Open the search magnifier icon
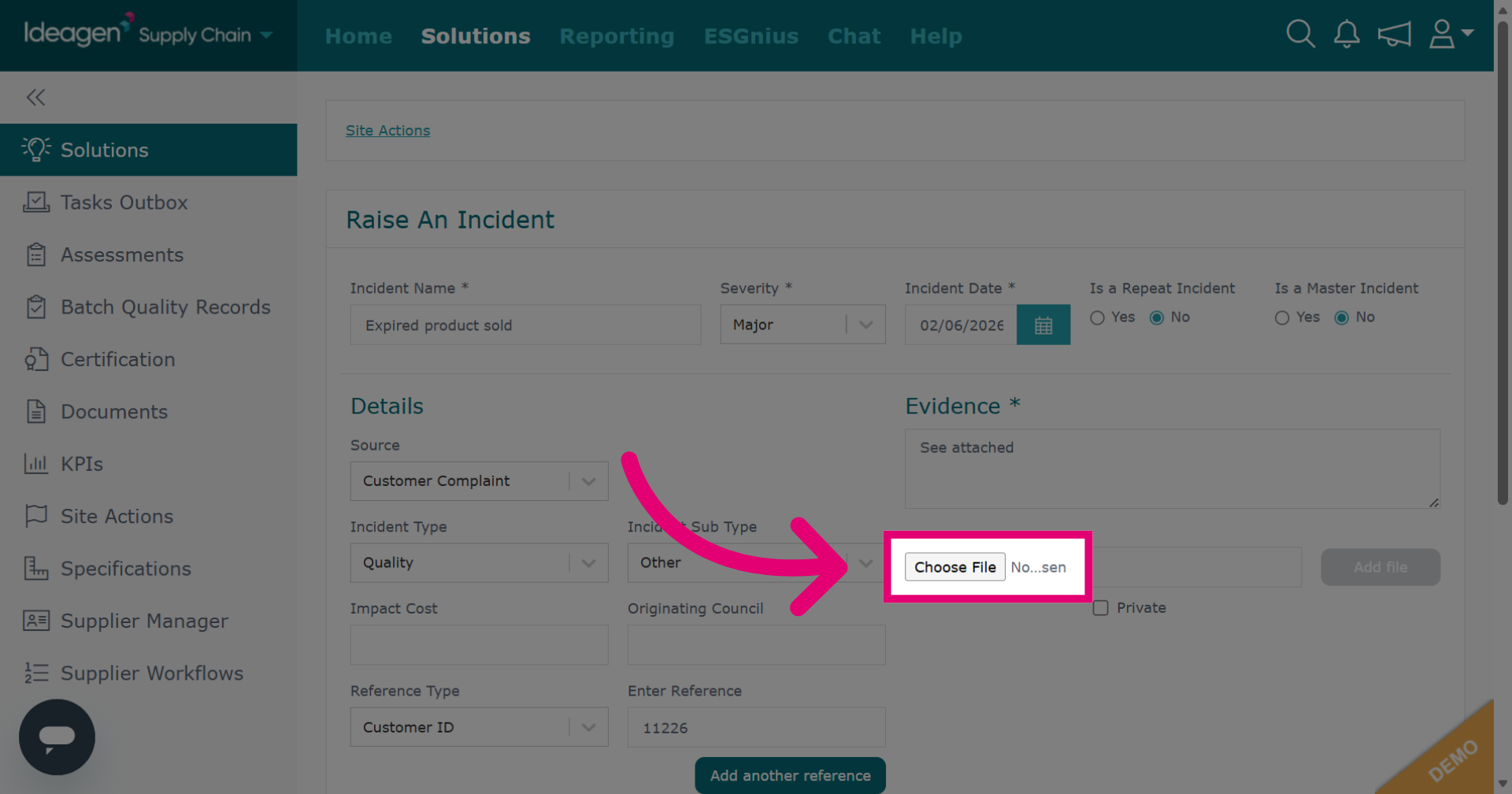This screenshot has width=1512, height=794. [x=1300, y=35]
